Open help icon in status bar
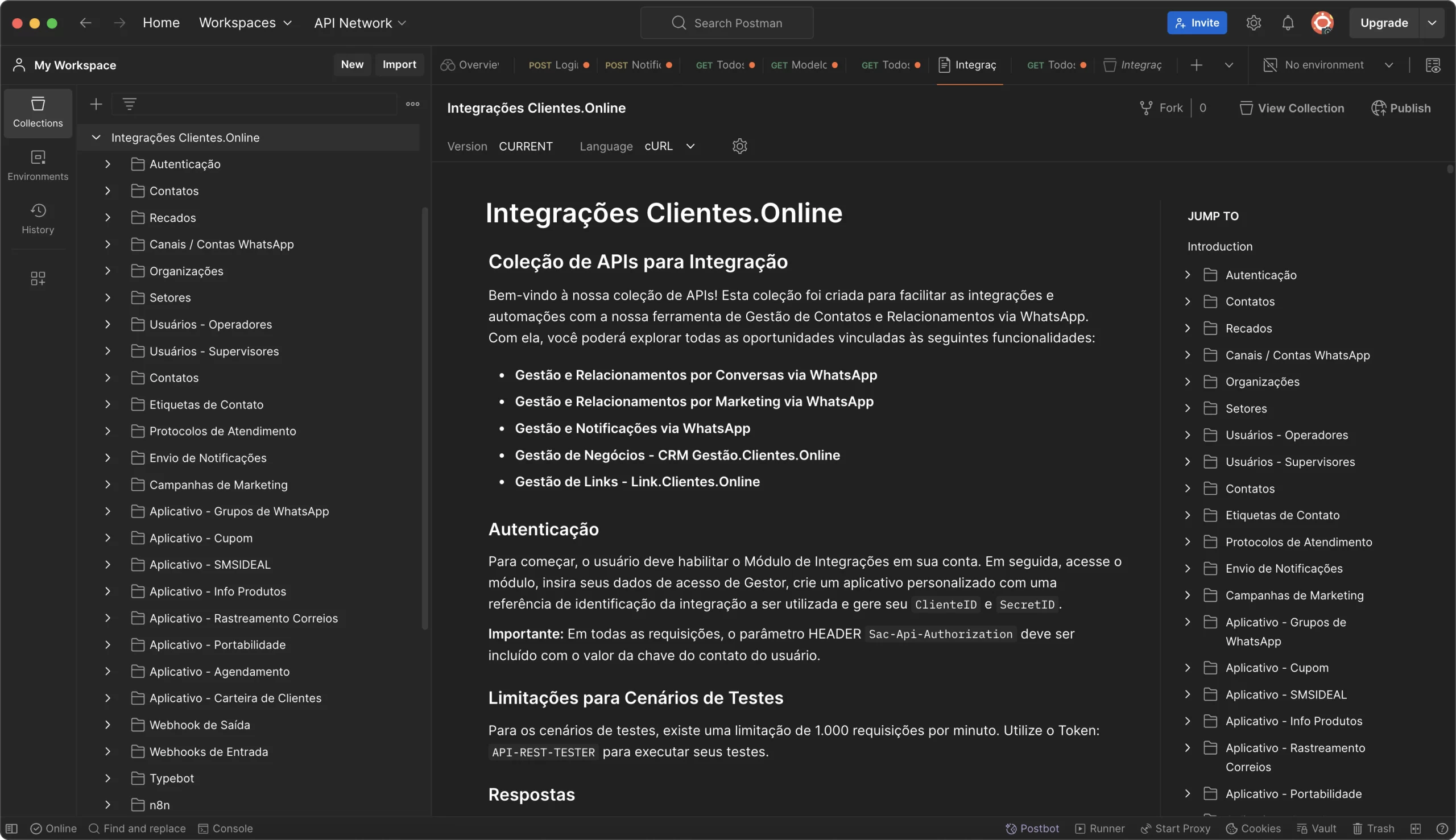Viewport: 1456px width, 840px height. pos(1442,829)
